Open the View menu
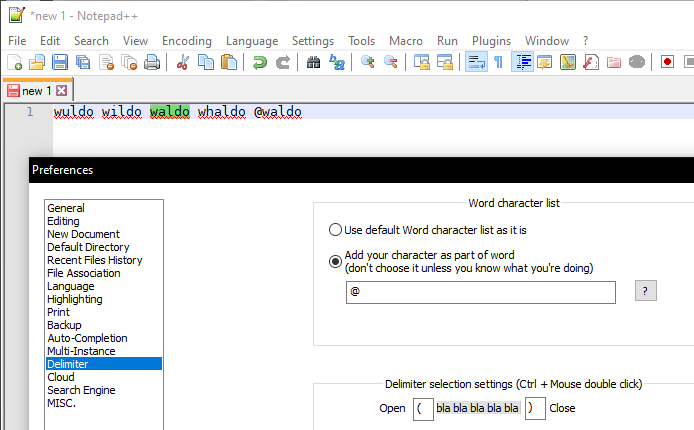 coord(135,41)
